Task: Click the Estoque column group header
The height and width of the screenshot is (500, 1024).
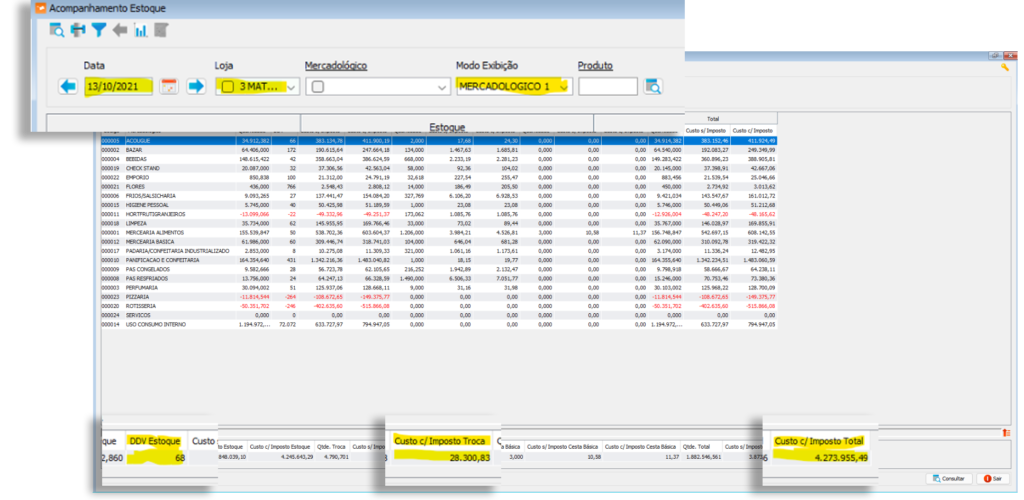Action: (x=447, y=126)
